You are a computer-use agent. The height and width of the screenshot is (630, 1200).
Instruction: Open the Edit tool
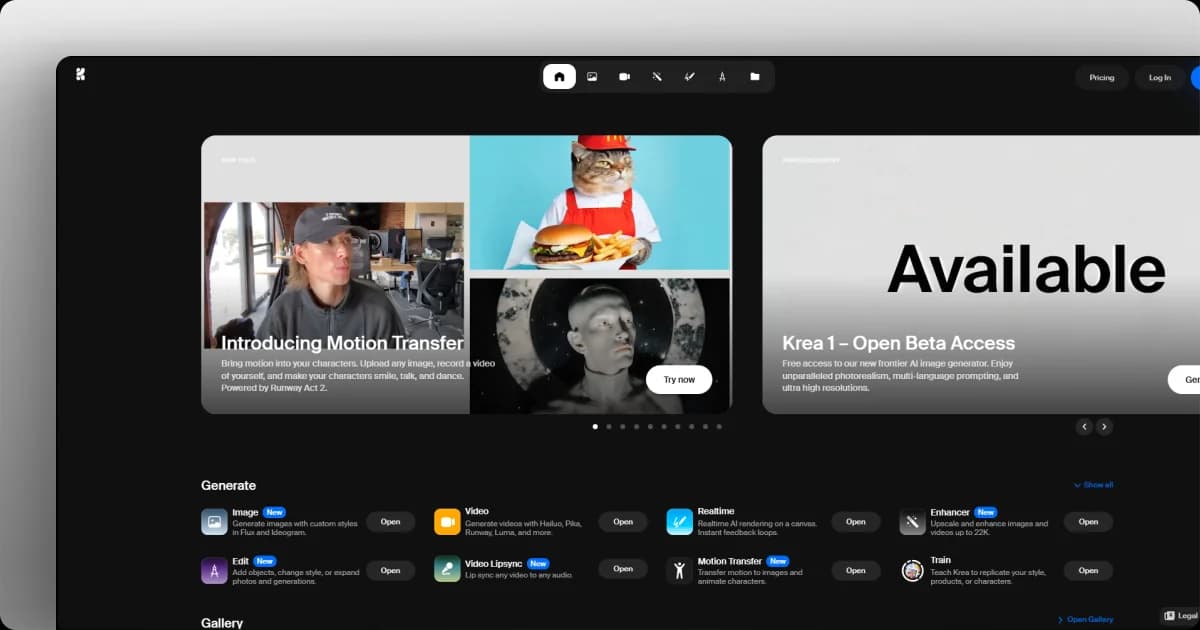pyautogui.click(x=390, y=570)
